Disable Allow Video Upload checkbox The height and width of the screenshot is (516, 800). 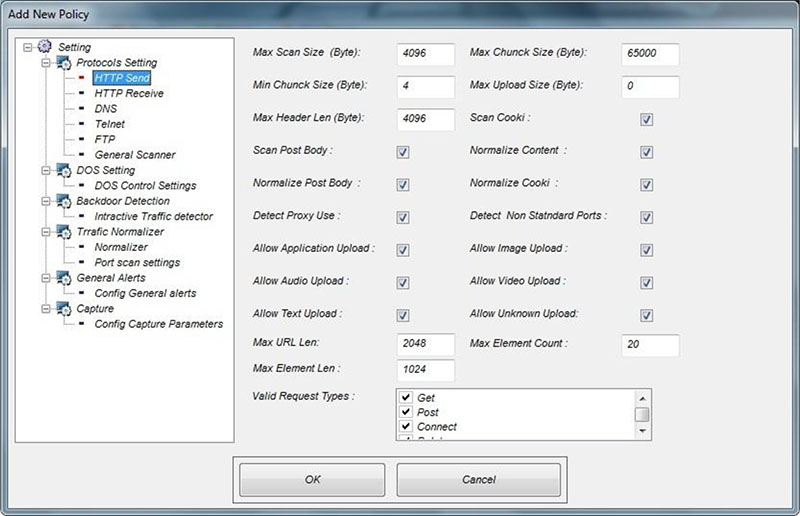[646, 283]
